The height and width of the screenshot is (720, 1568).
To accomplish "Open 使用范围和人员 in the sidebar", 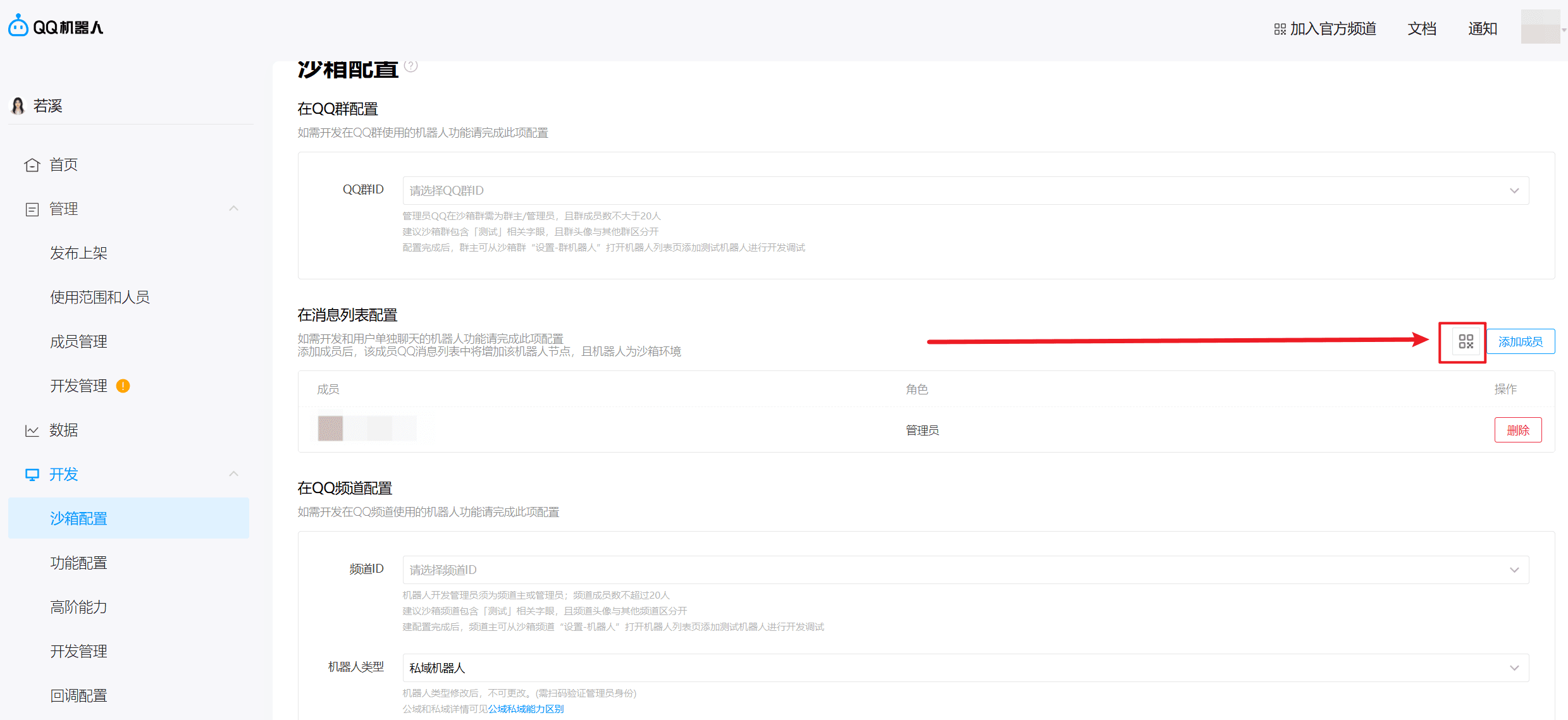I will click(x=100, y=298).
